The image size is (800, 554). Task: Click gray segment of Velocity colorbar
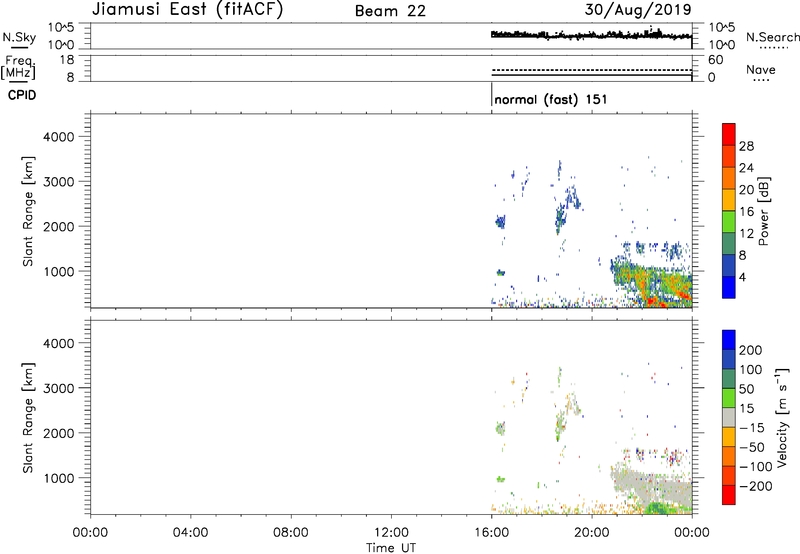729,417
